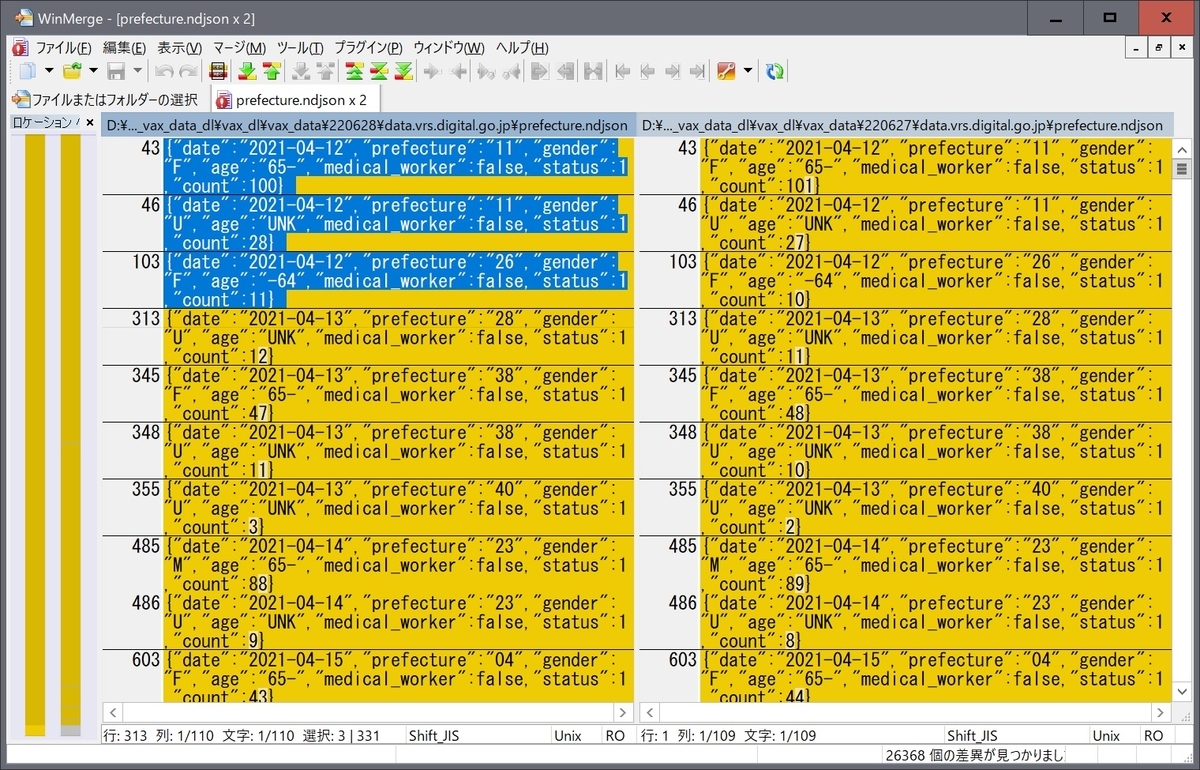Click the First Difference icon
The height and width of the screenshot is (770, 1200).
[x=354, y=71]
